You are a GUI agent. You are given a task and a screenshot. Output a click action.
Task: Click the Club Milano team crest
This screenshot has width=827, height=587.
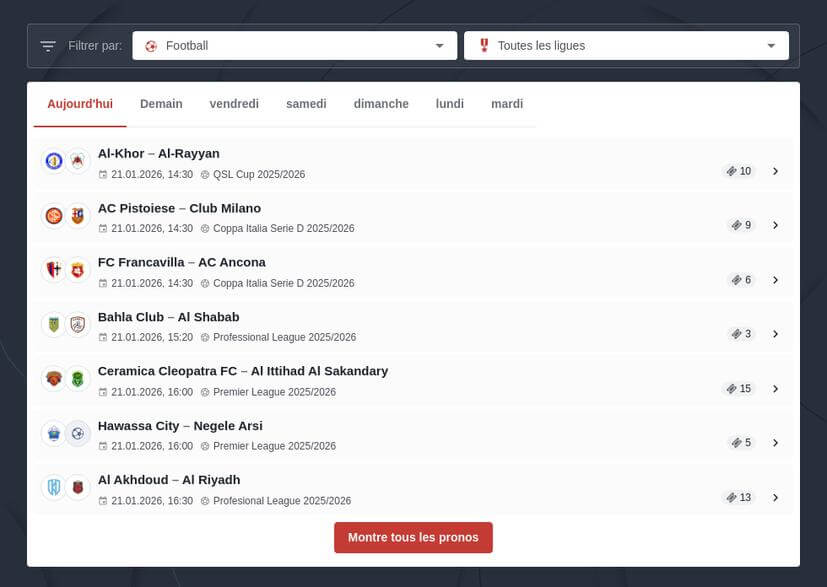(78, 215)
